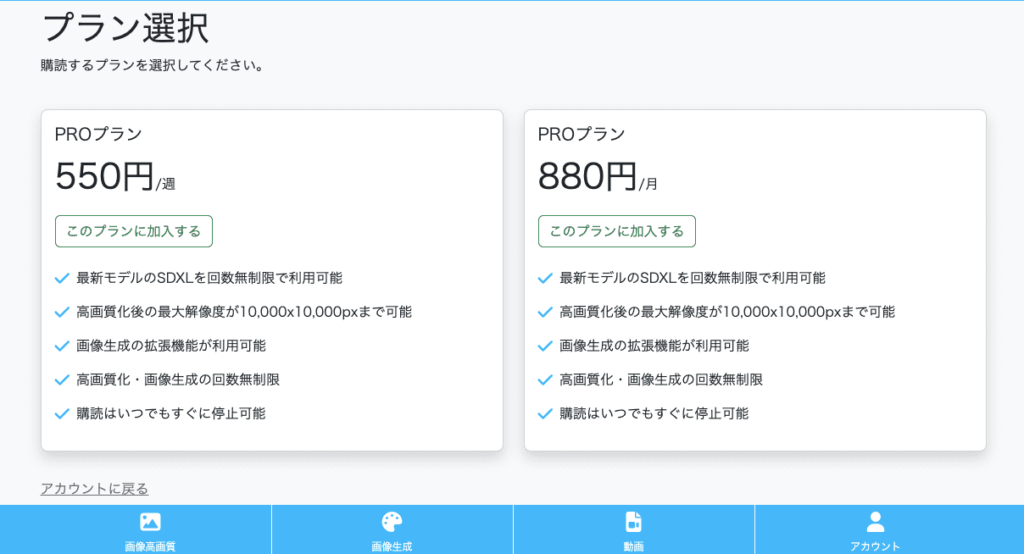Click SDXL unlimited feature in weekly card
This screenshot has height=554, width=1024.
[x=210, y=278]
